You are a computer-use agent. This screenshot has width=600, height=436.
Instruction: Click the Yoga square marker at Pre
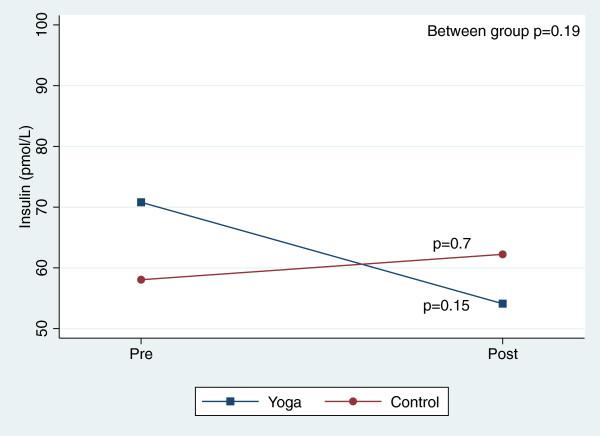point(141,202)
